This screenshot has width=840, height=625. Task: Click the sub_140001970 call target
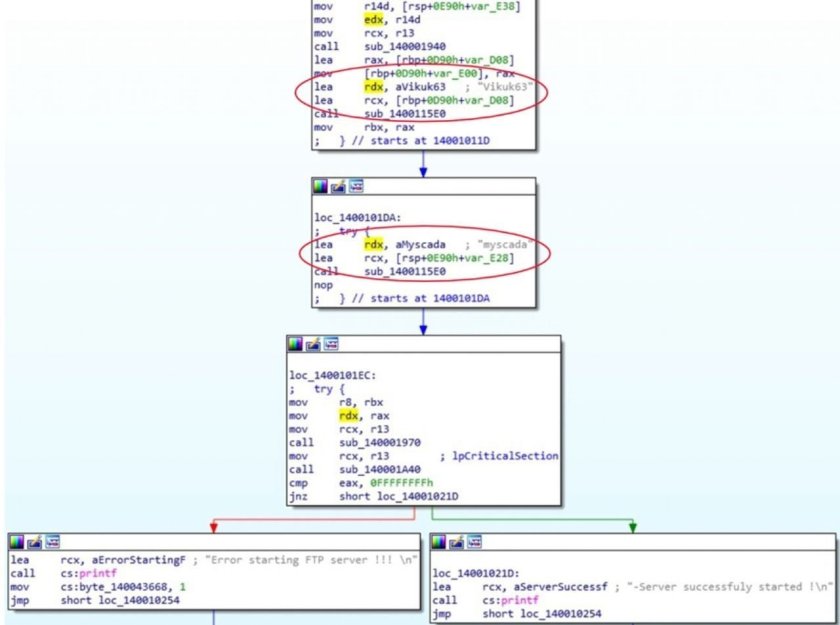pyautogui.click(x=380, y=443)
